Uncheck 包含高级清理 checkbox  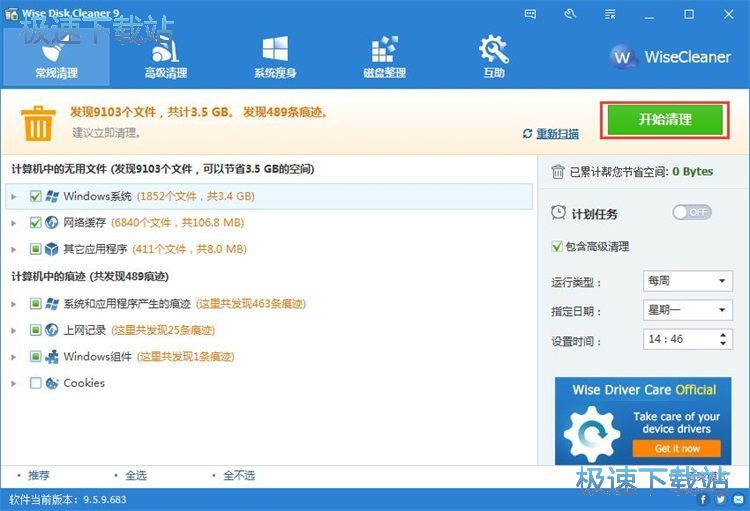tap(557, 246)
